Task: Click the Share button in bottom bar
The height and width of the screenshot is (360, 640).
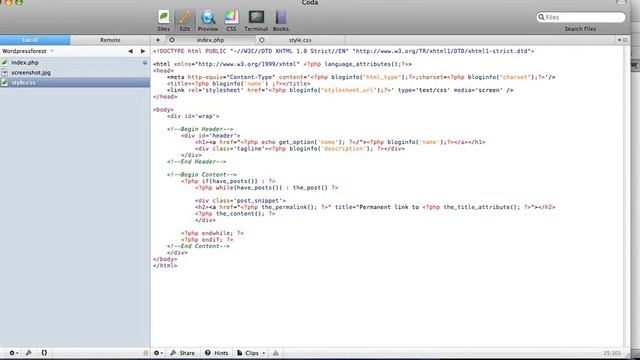Action: (182, 353)
